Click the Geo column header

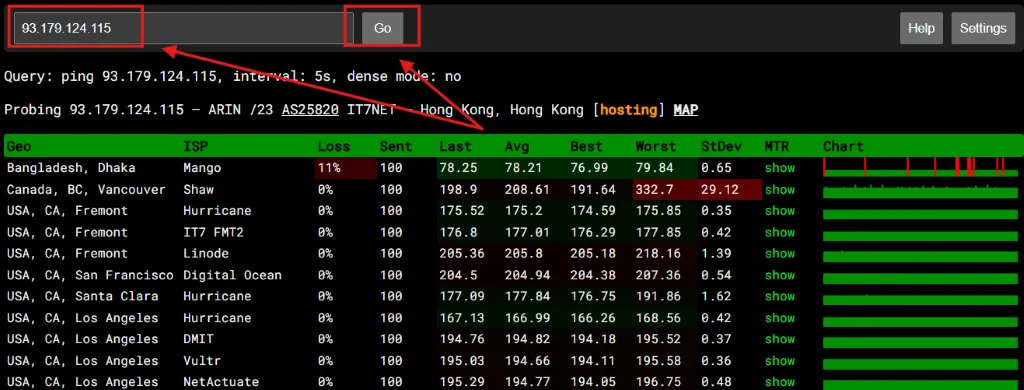tap(19, 146)
